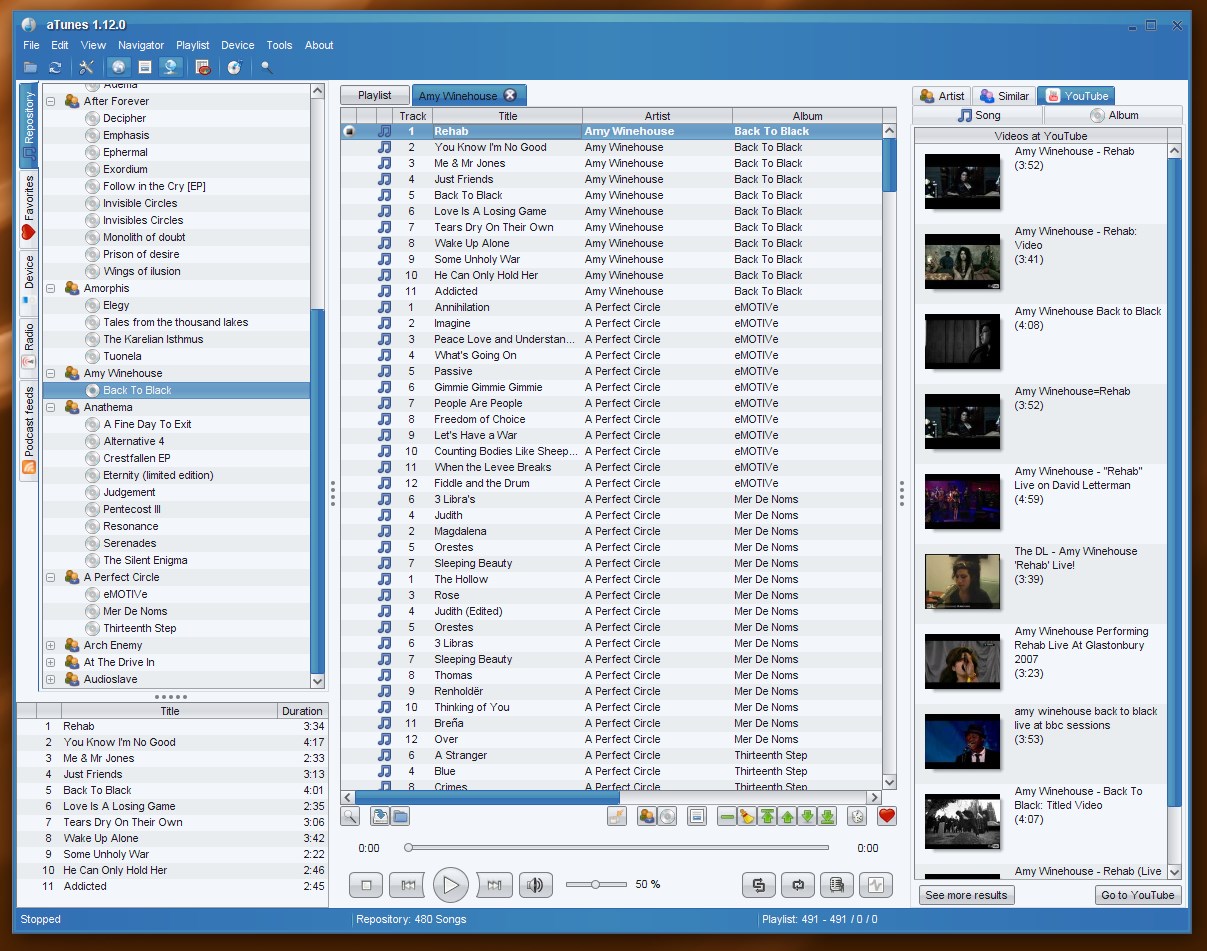Click the green move-down arrow icon
The image size is (1207, 951).
(x=807, y=816)
